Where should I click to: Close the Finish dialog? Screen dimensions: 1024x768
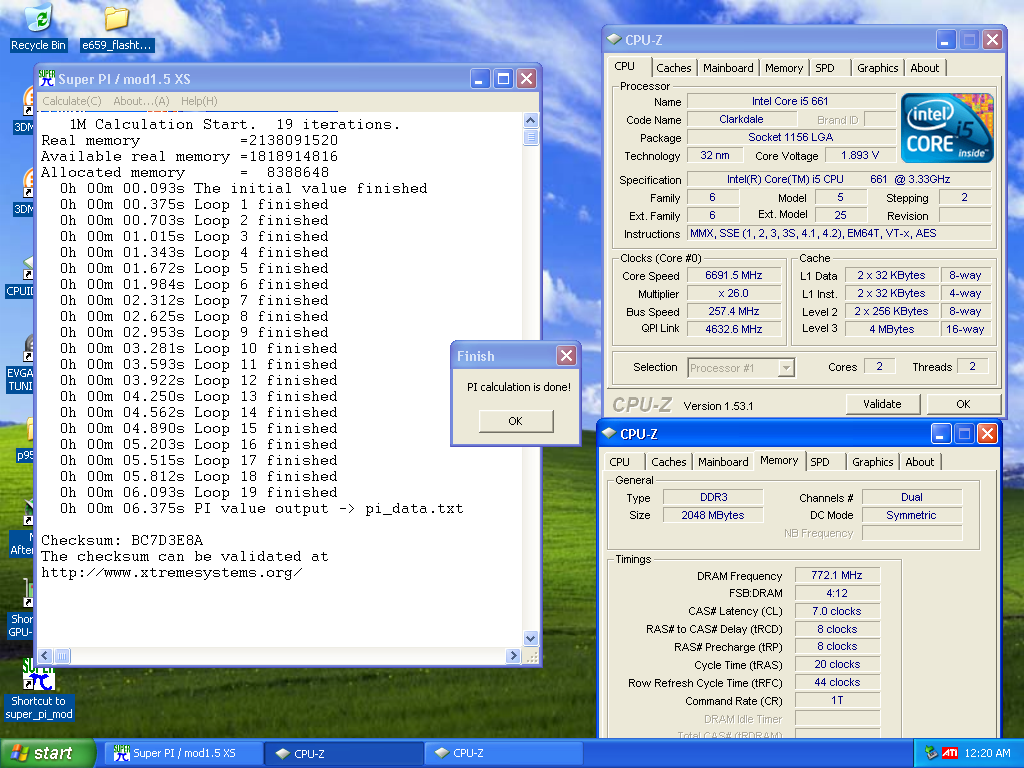(x=566, y=356)
